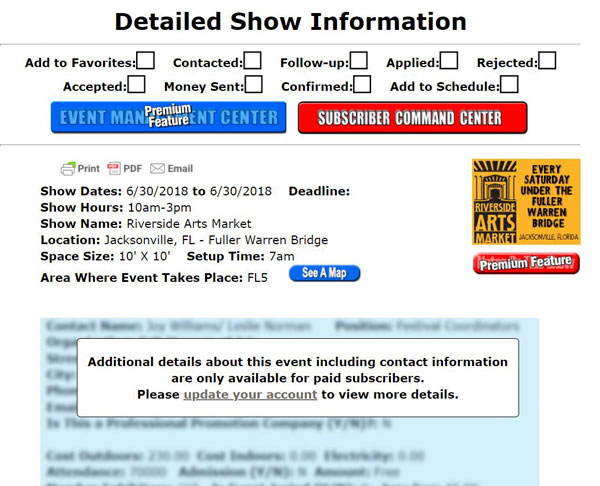Tick the Contacted checkbox
600x486 pixels.
[253, 61]
